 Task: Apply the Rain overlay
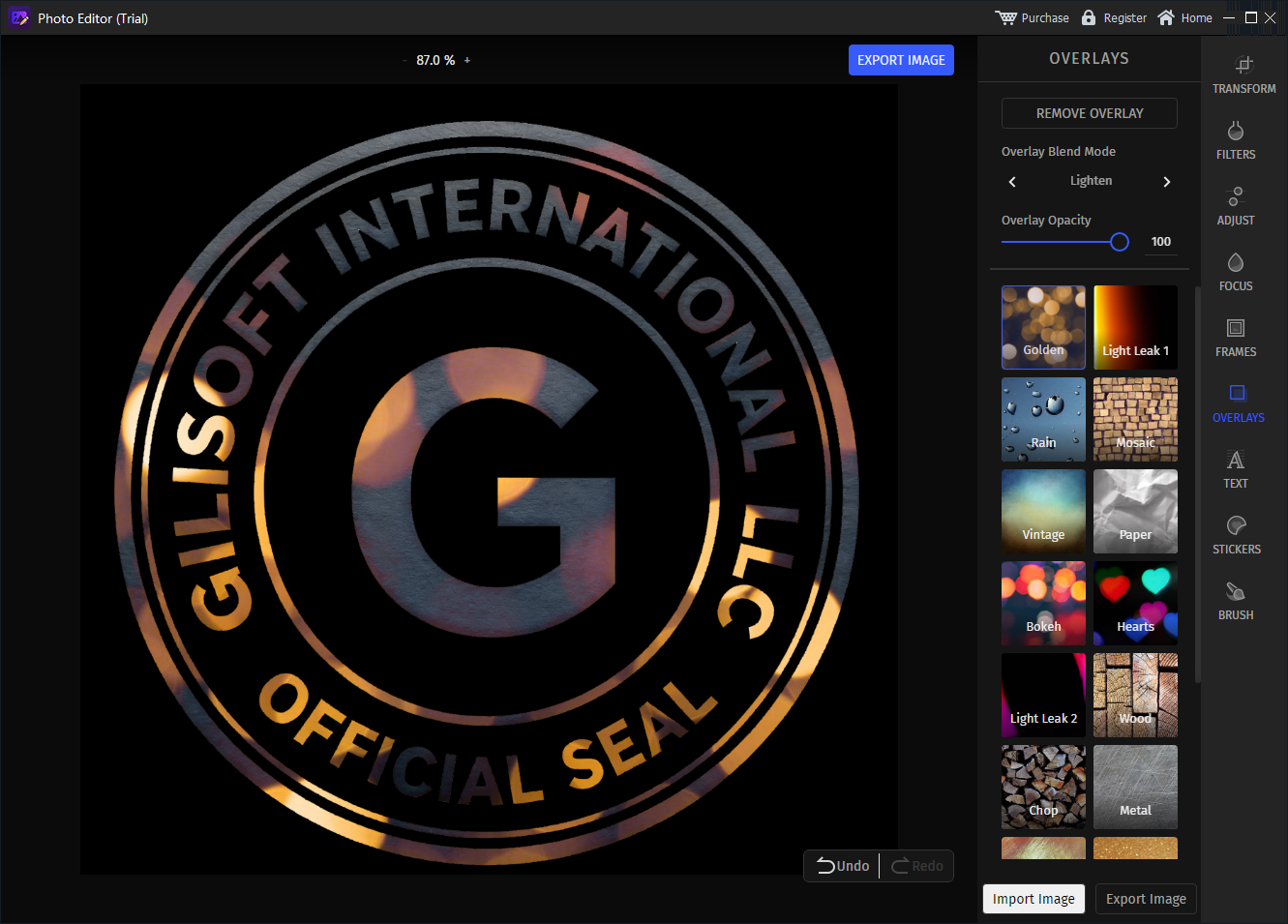[1043, 419]
